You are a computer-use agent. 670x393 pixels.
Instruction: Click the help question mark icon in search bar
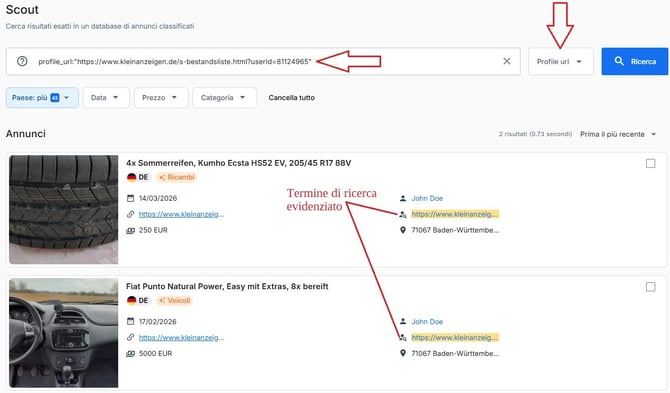tap(22, 62)
